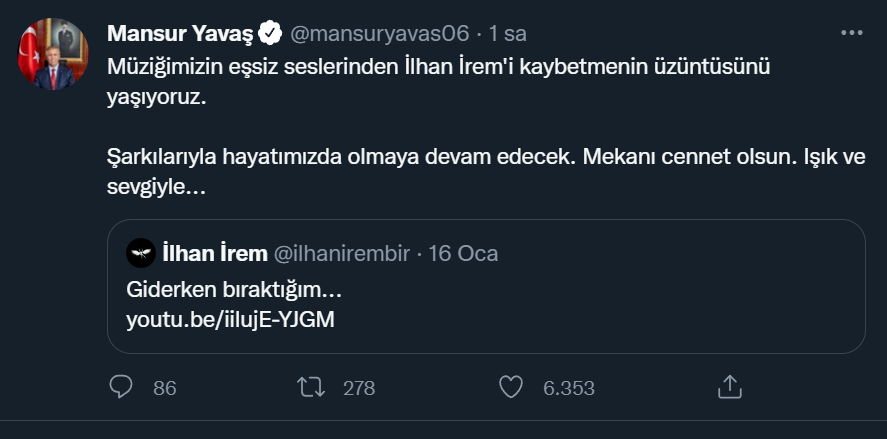Like the tweet with the heart icon
The width and height of the screenshot is (887, 439).
[511, 387]
